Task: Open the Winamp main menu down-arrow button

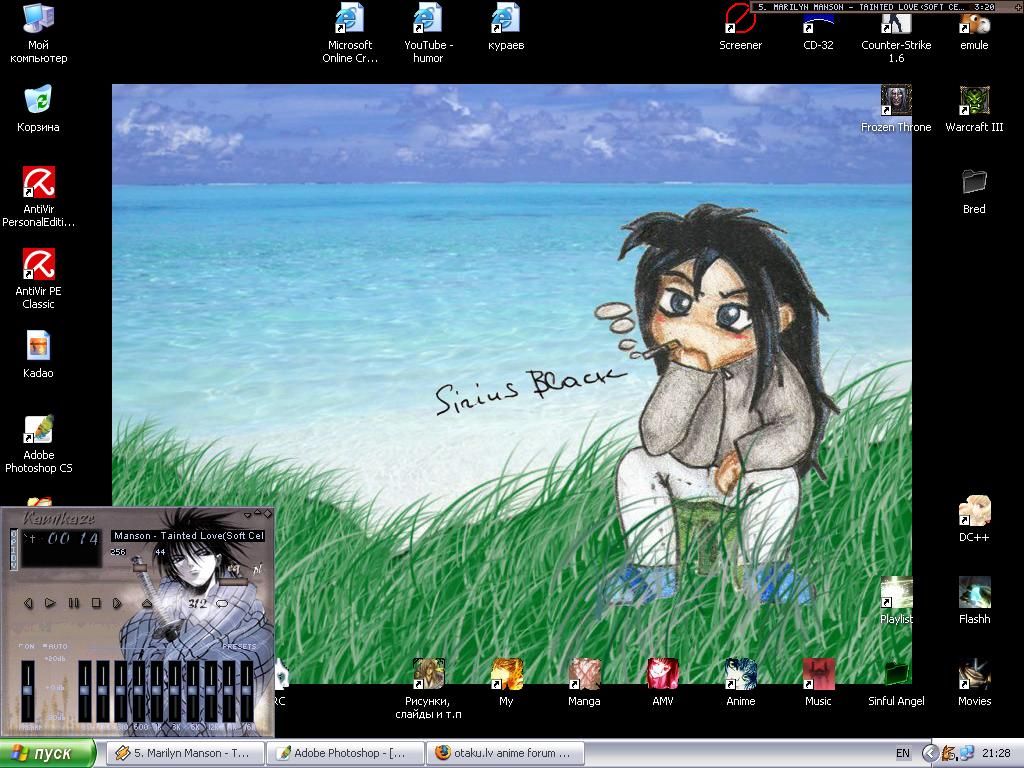Action: pos(248,514)
